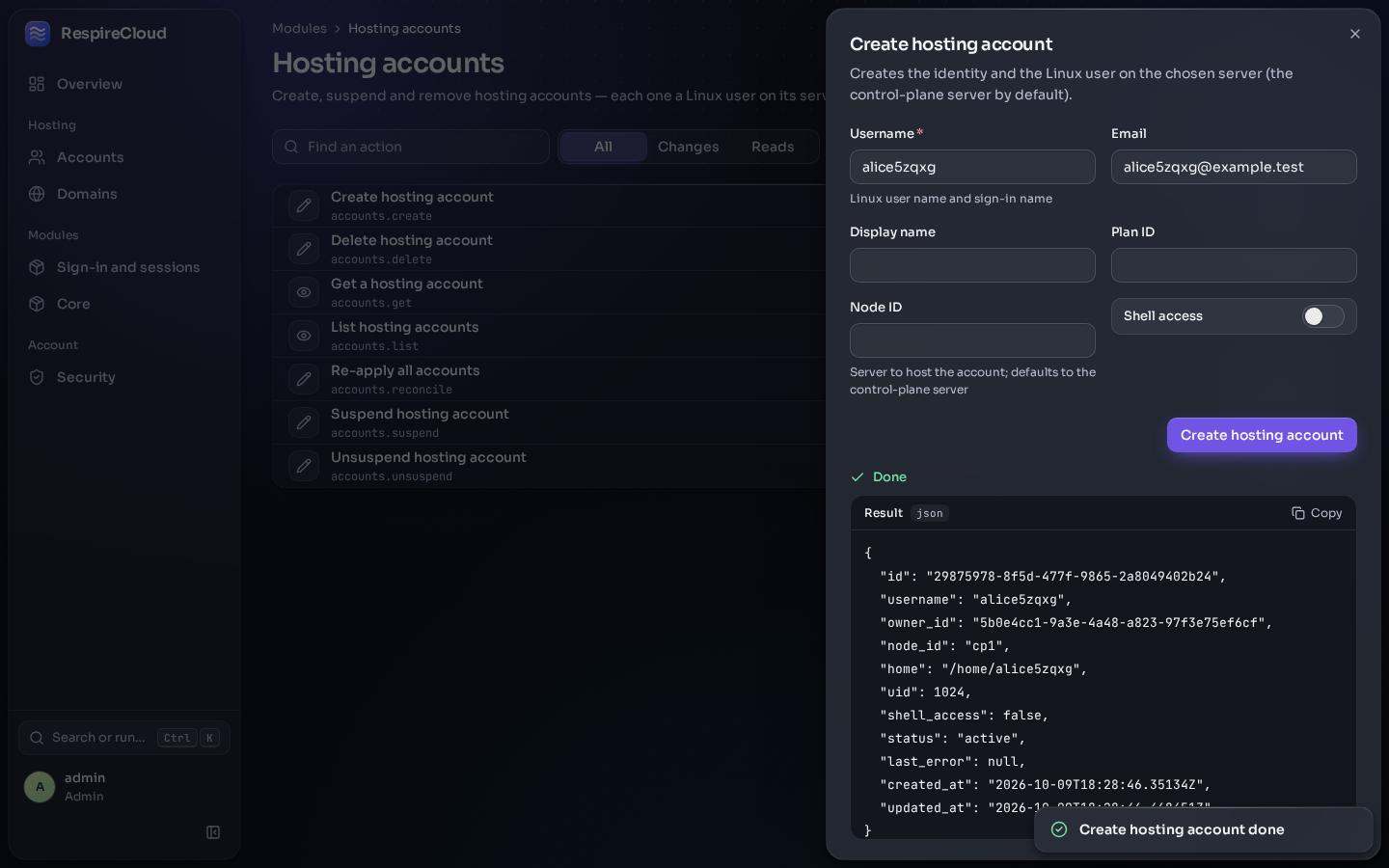Click the "node_id": "cp1" result line

[x=944, y=646]
